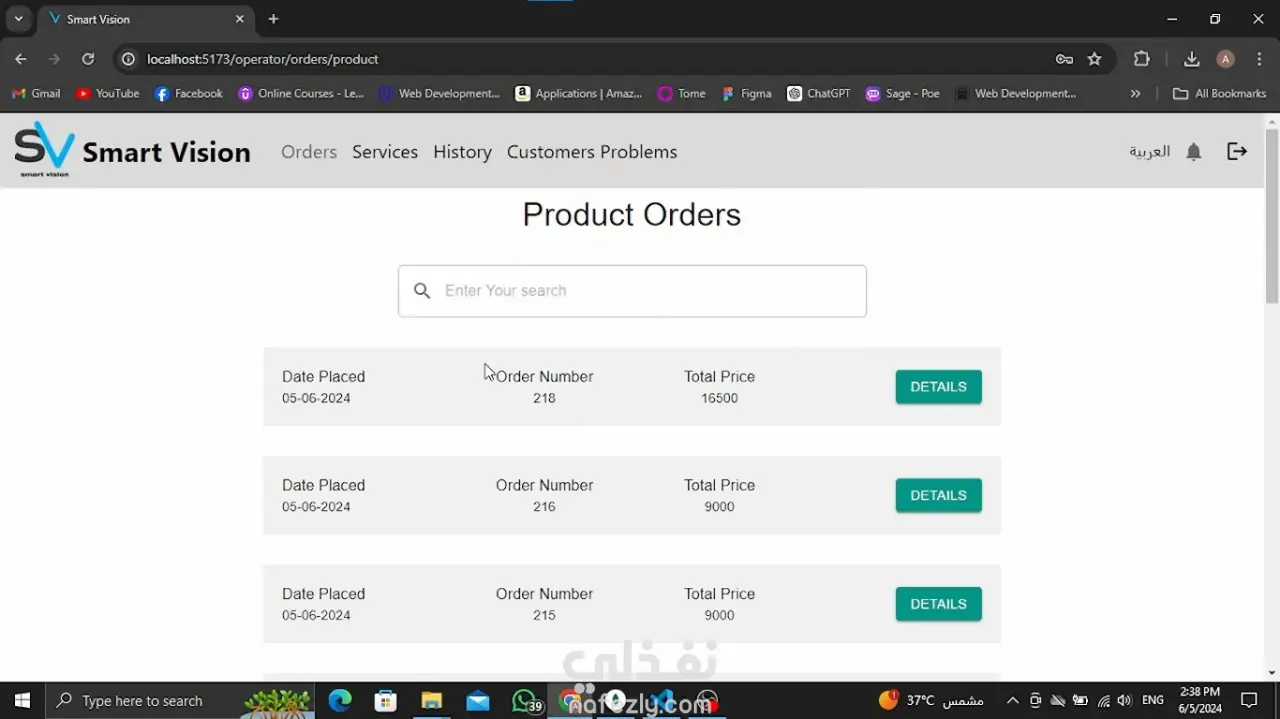
Task: Show hidden system tray icons
Action: tap(1012, 700)
